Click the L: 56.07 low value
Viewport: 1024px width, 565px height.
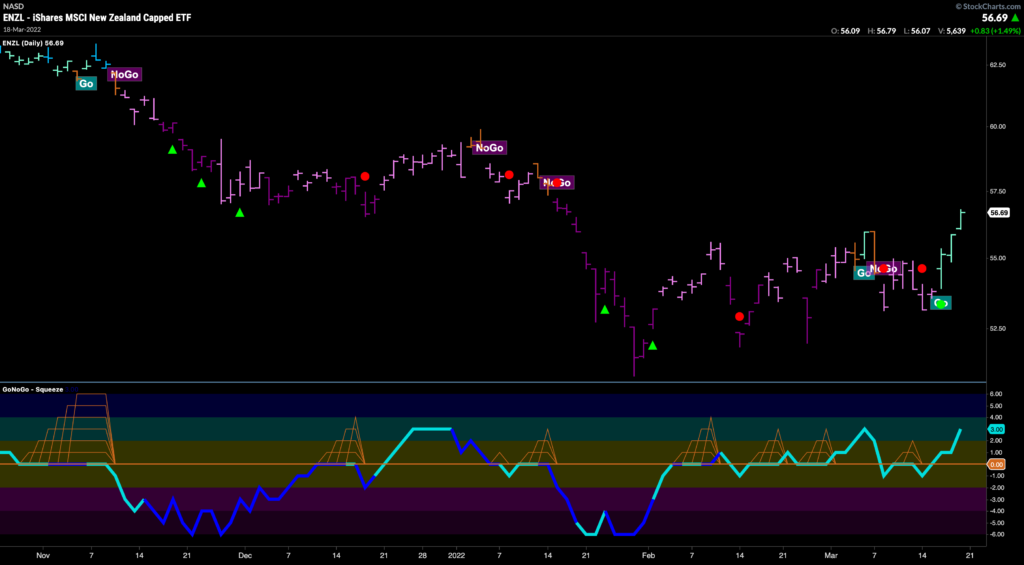coord(917,30)
